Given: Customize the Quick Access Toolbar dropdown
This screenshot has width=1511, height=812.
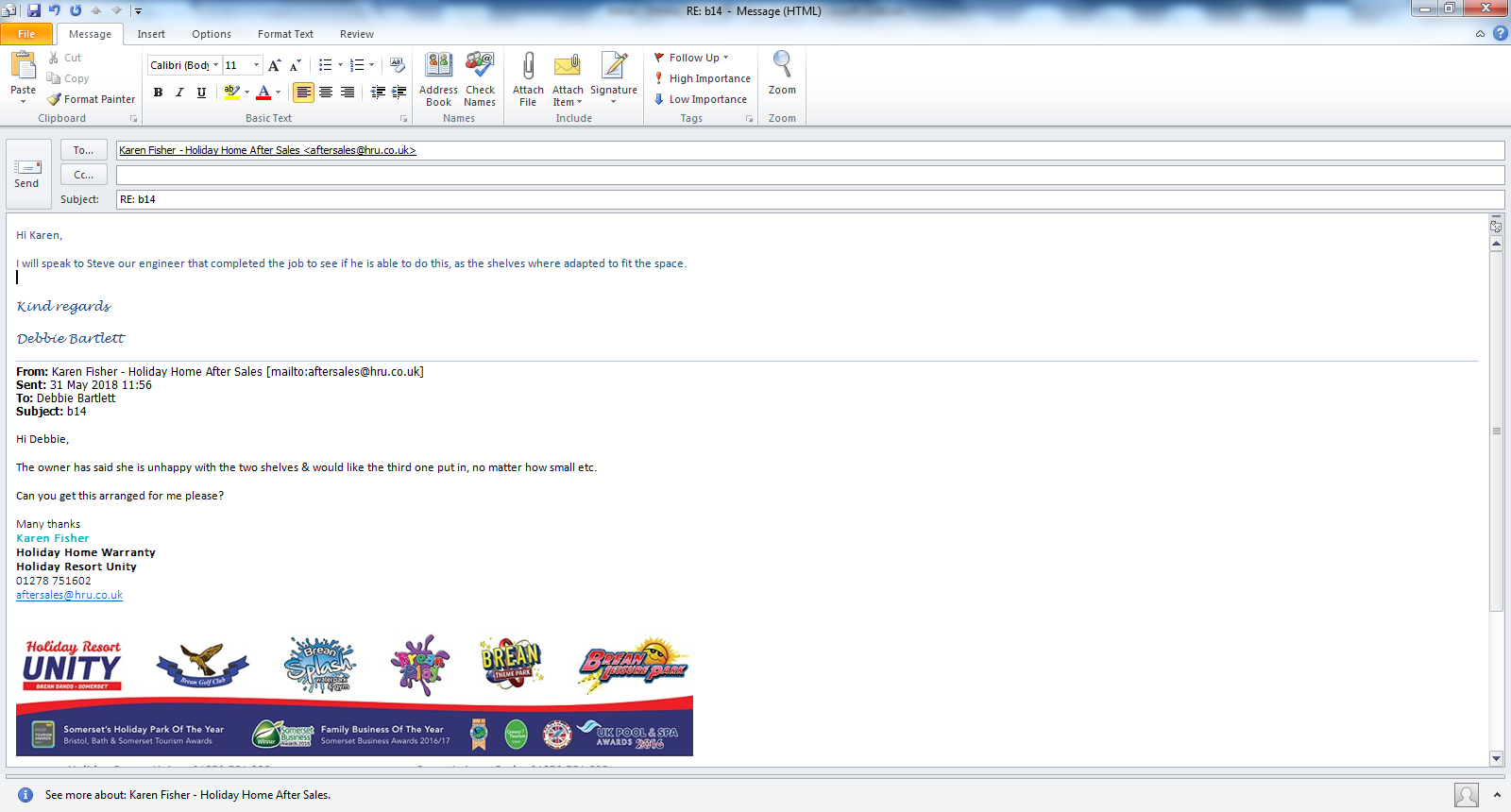Looking at the screenshot, I should tap(138, 11).
